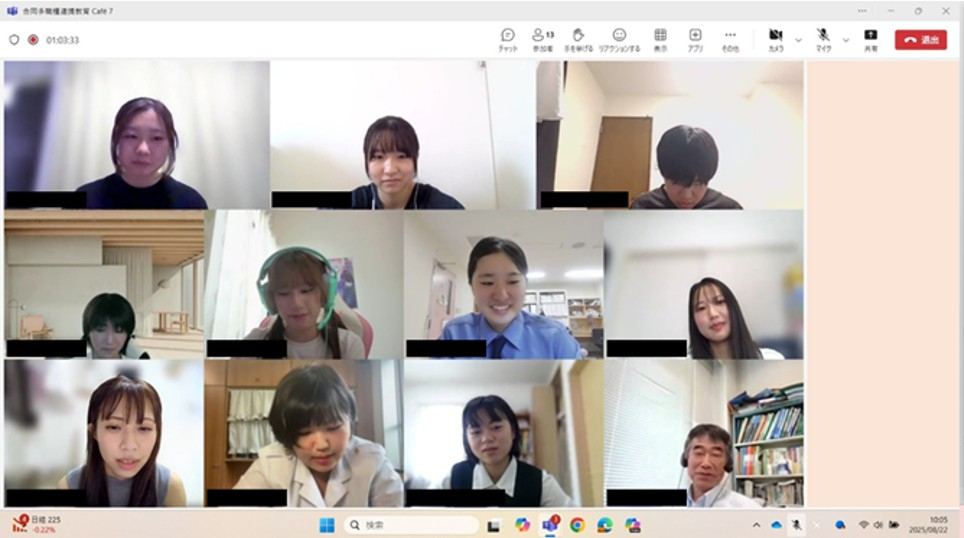The width and height of the screenshot is (964, 538).
Task: Open the 表示 view layout options
Action: 660,39
